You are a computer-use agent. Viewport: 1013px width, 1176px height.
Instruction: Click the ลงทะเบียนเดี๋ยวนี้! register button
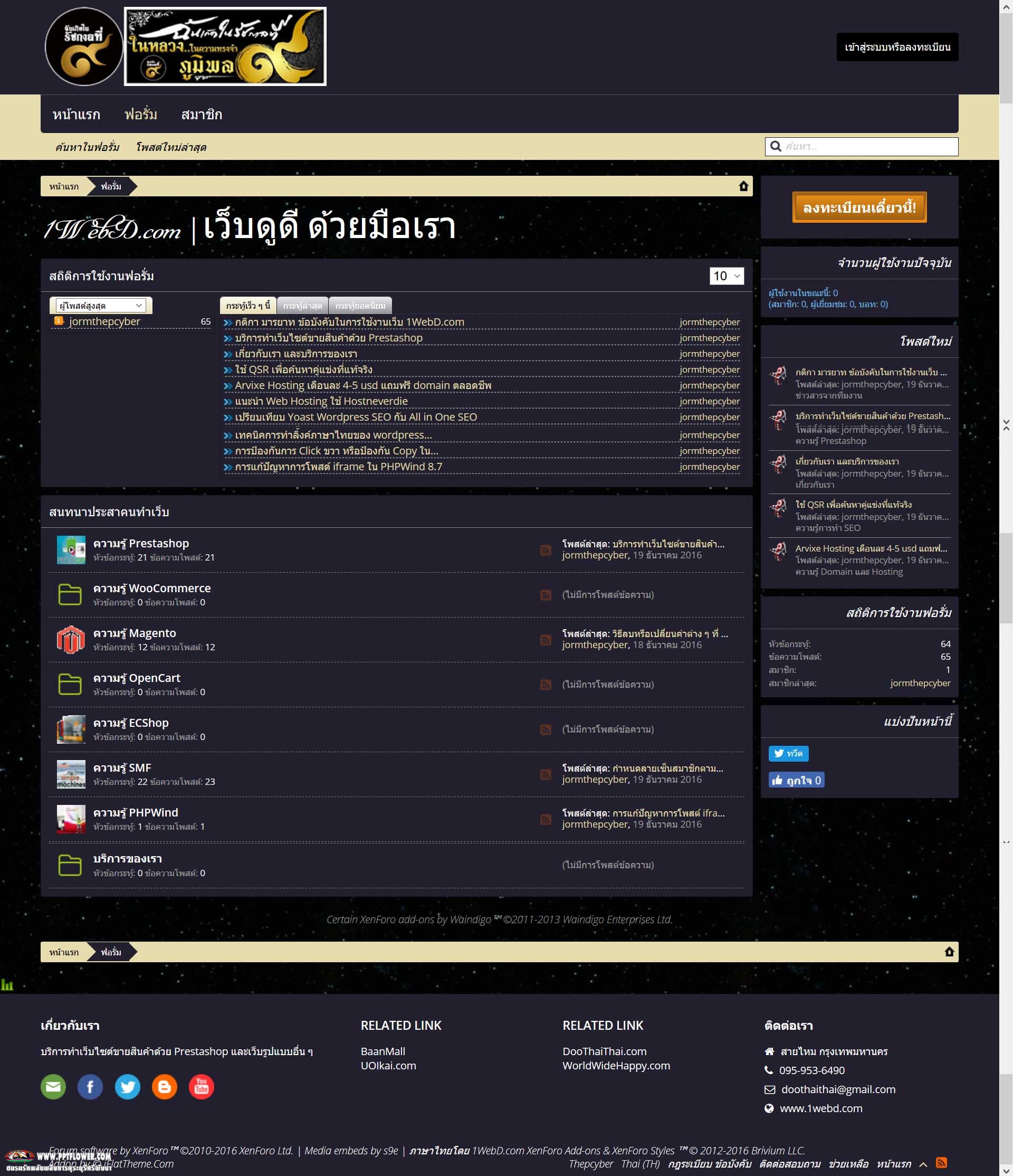point(859,207)
